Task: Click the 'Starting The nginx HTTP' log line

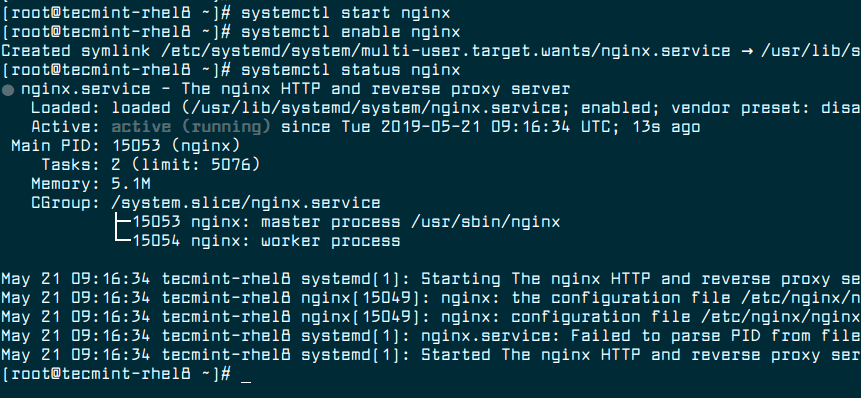Action: 430,279
